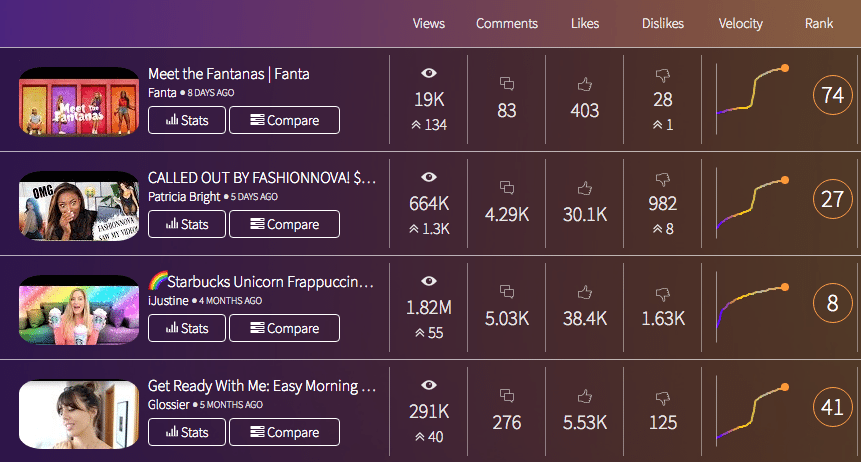Click comments icon in Starbucks Unicorn row
The height and width of the screenshot is (462, 861).
point(507,292)
